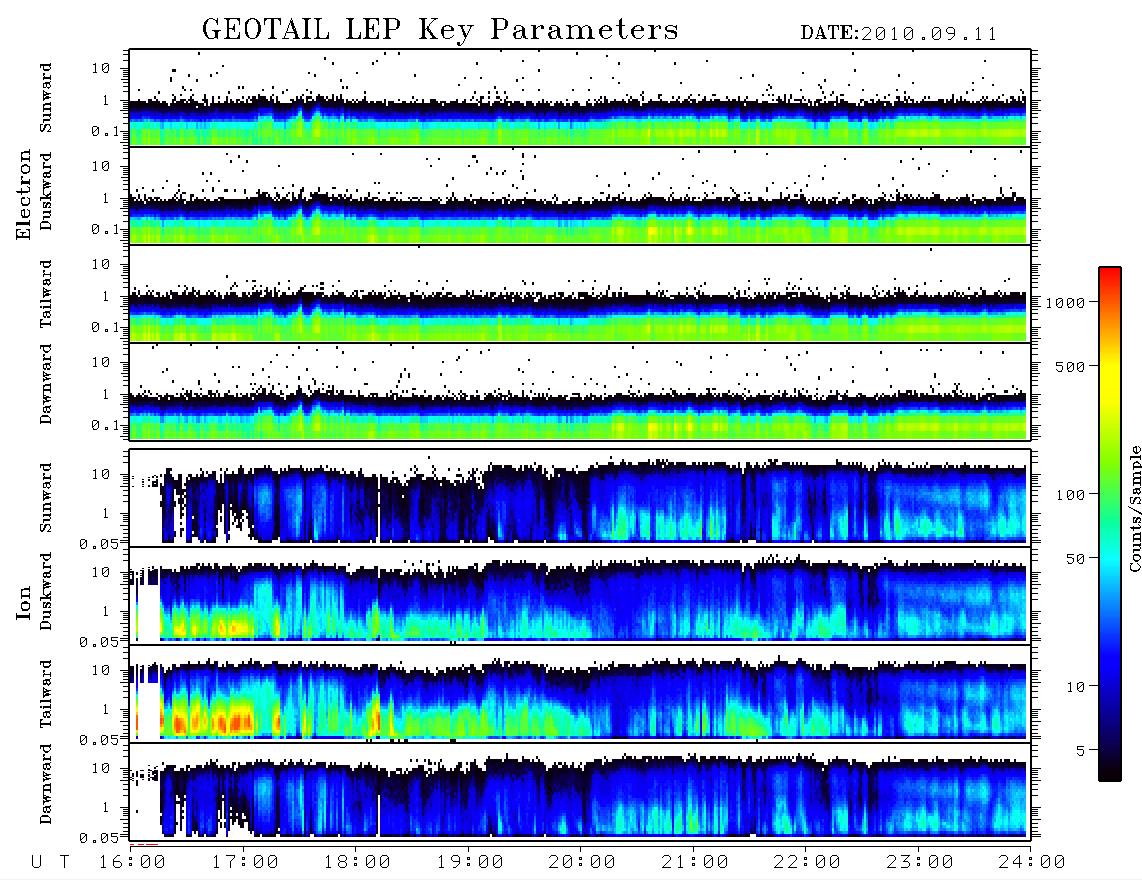
Task: Select the Electron Dawnward panel label
Action: click(x=46, y=385)
